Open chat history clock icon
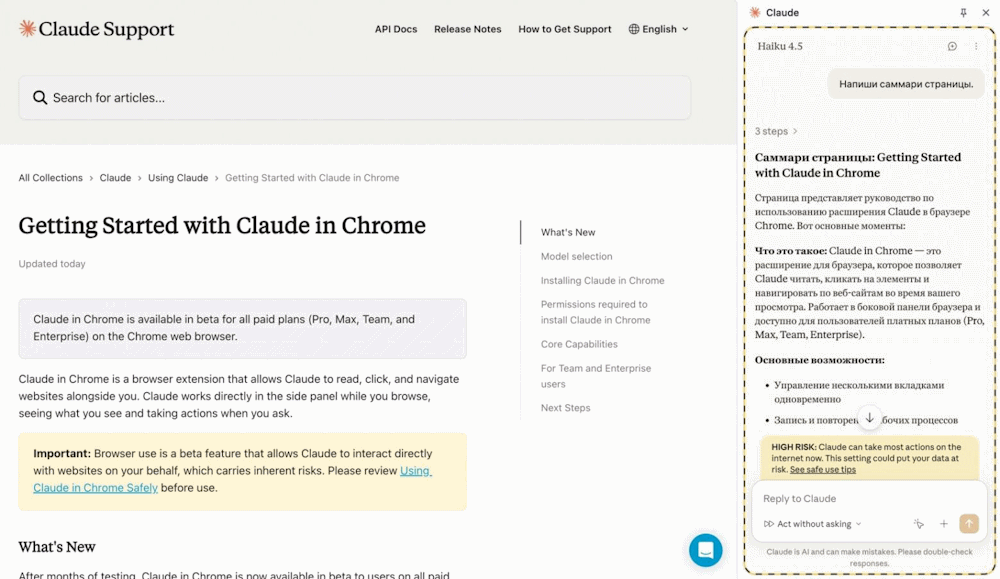 [952, 46]
